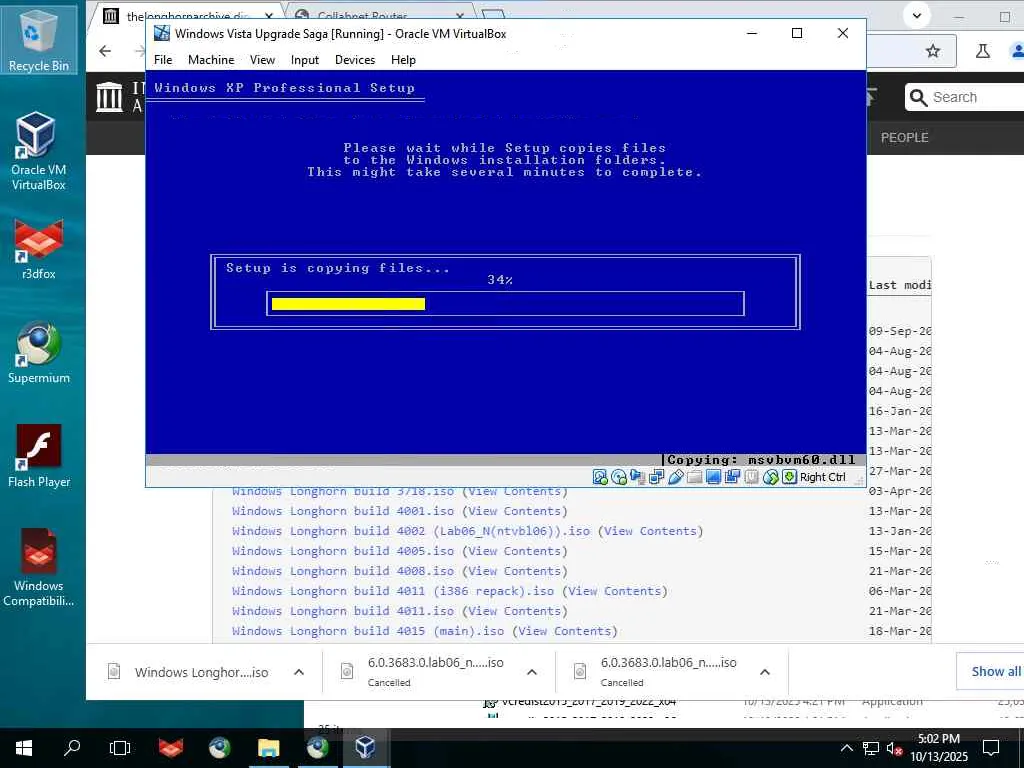
Task: Open the Windows Start menu
Action: (x=24, y=747)
